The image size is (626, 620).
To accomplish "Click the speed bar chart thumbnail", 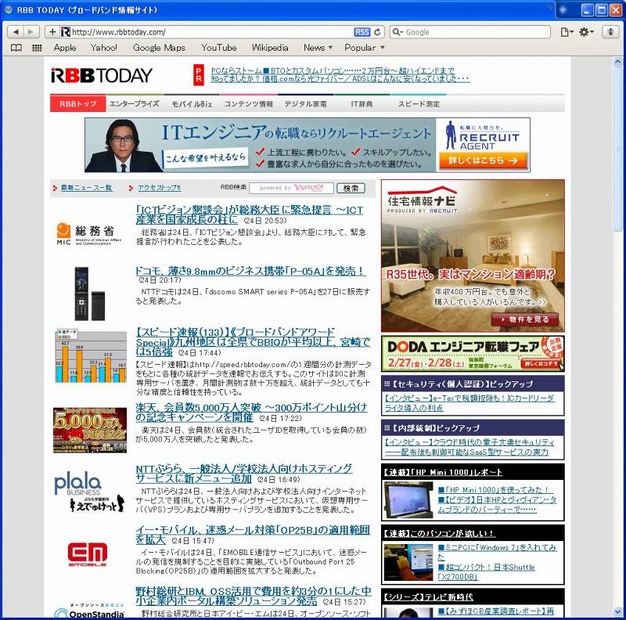I will 91,356.
